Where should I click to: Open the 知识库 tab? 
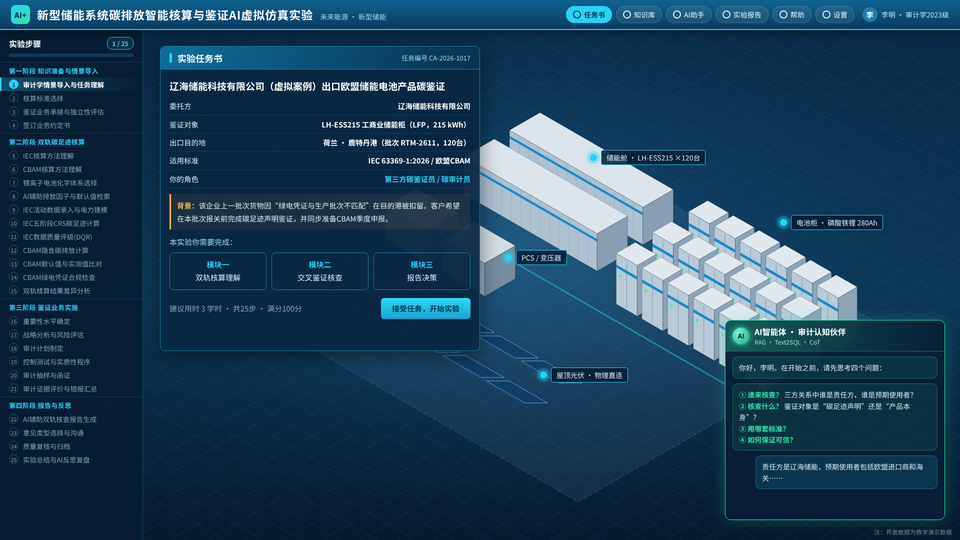click(639, 15)
